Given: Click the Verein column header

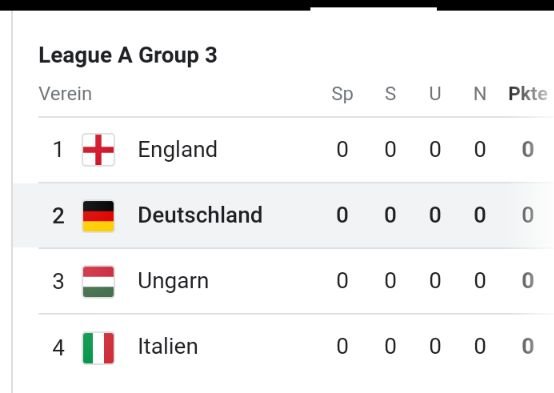Looking at the screenshot, I should [65, 94].
